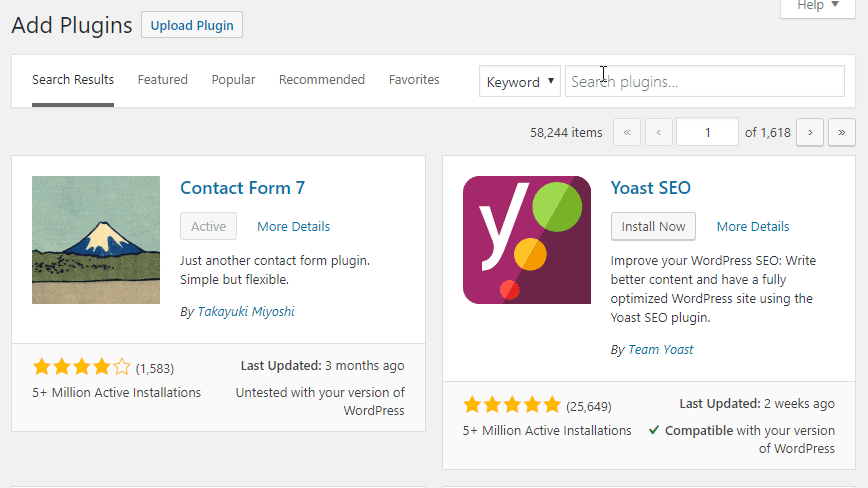Click the first page double-arrow button
The width and height of the screenshot is (868, 488).
pyautogui.click(x=627, y=132)
